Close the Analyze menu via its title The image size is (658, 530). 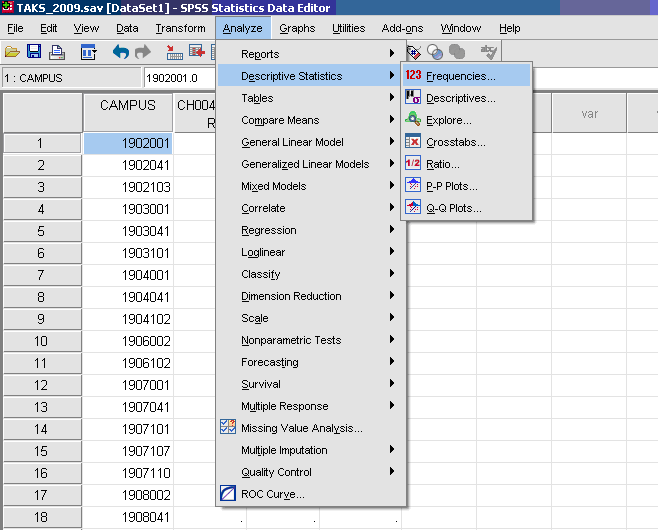click(243, 28)
